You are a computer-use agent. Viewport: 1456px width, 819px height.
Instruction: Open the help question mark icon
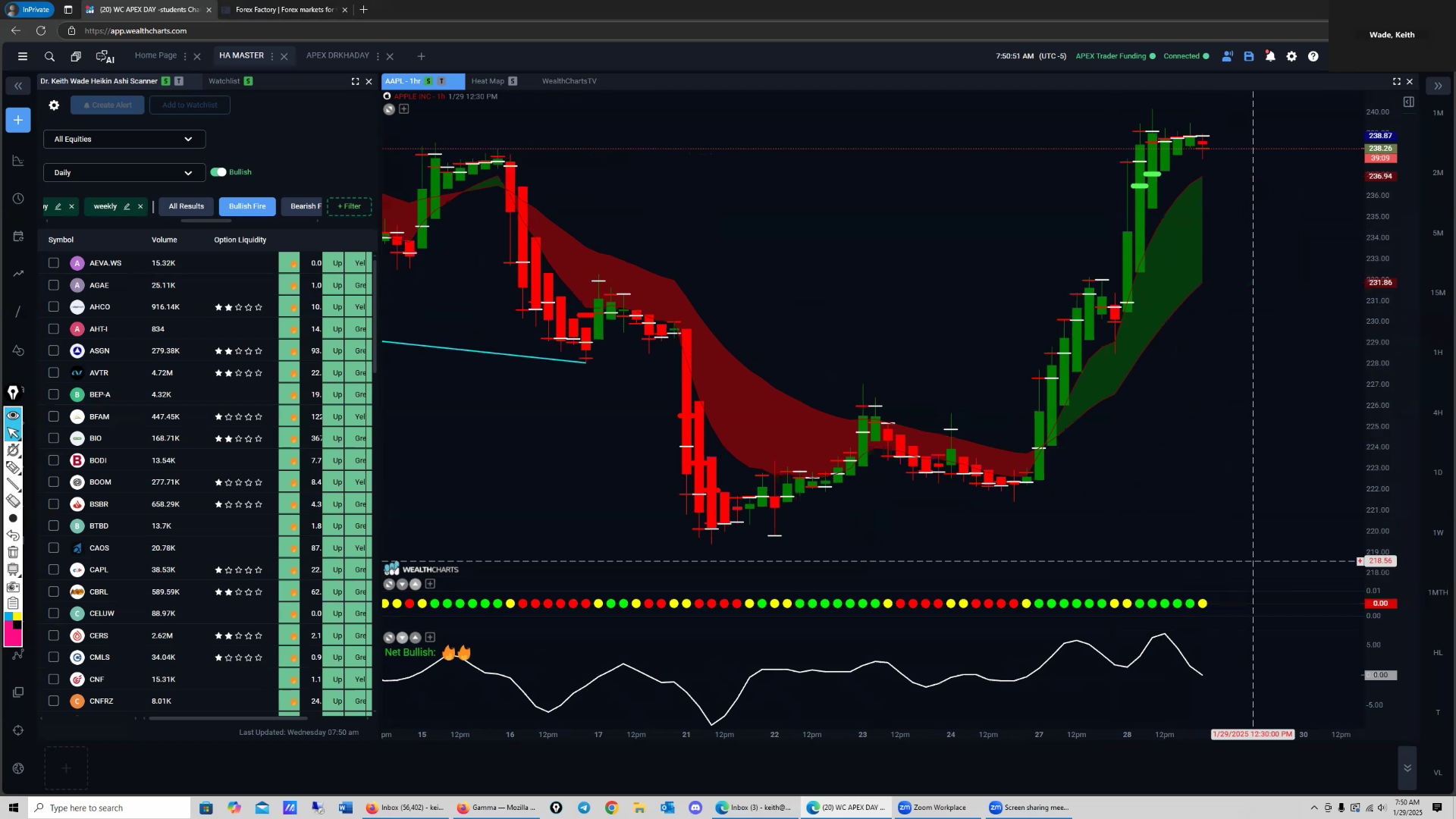coord(1313,56)
